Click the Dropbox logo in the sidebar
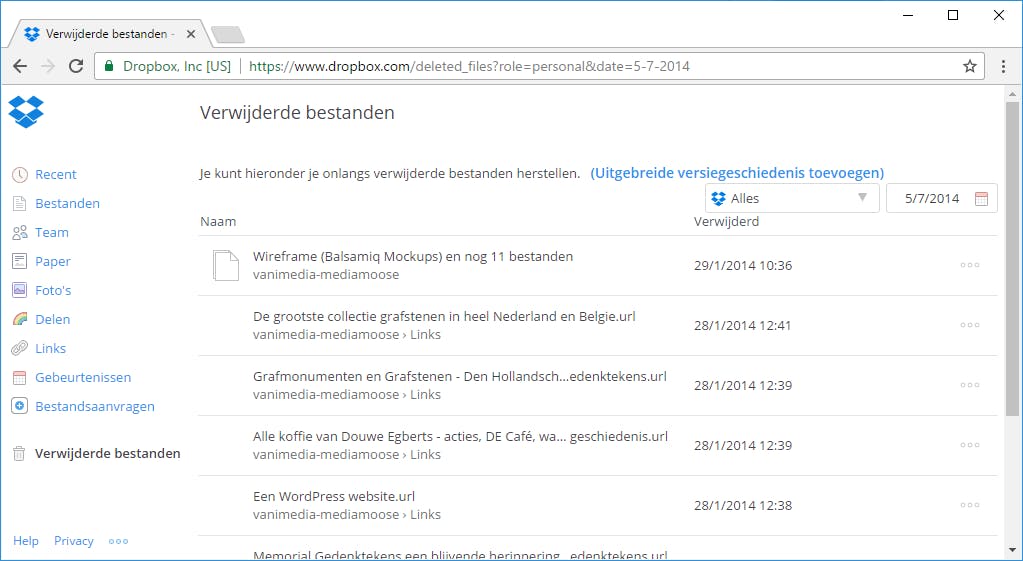The image size is (1023, 561). coord(26,112)
